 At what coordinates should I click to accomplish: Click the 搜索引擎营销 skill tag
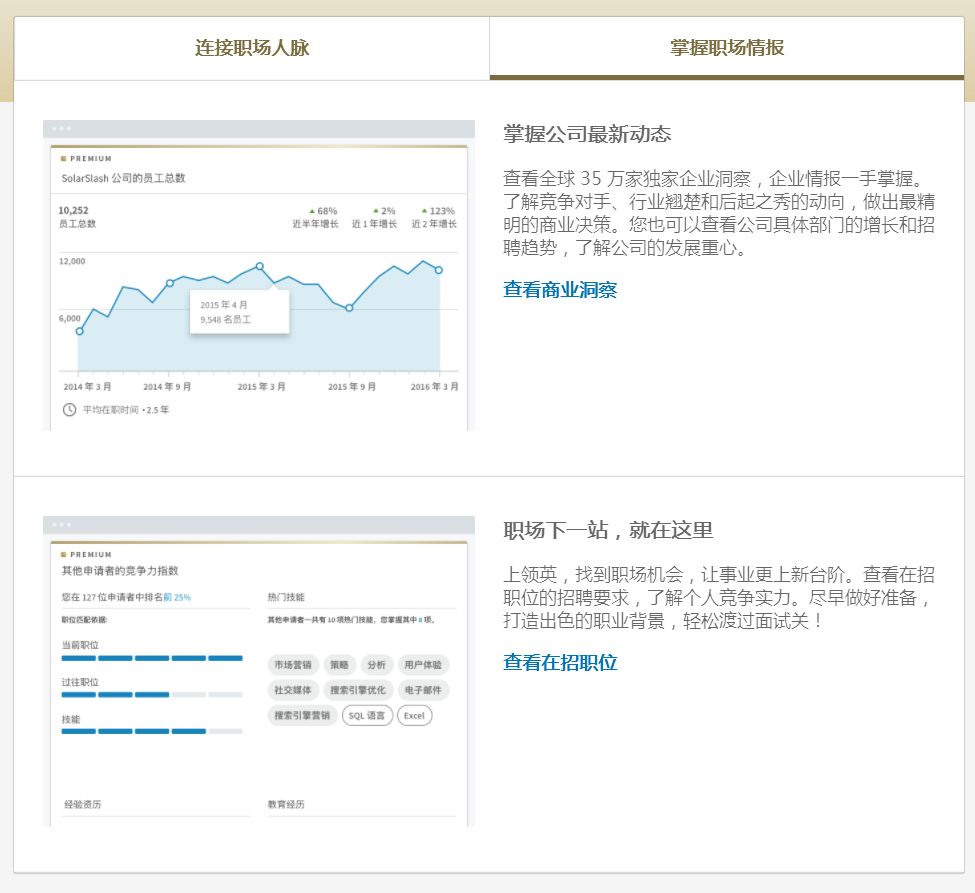click(303, 716)
